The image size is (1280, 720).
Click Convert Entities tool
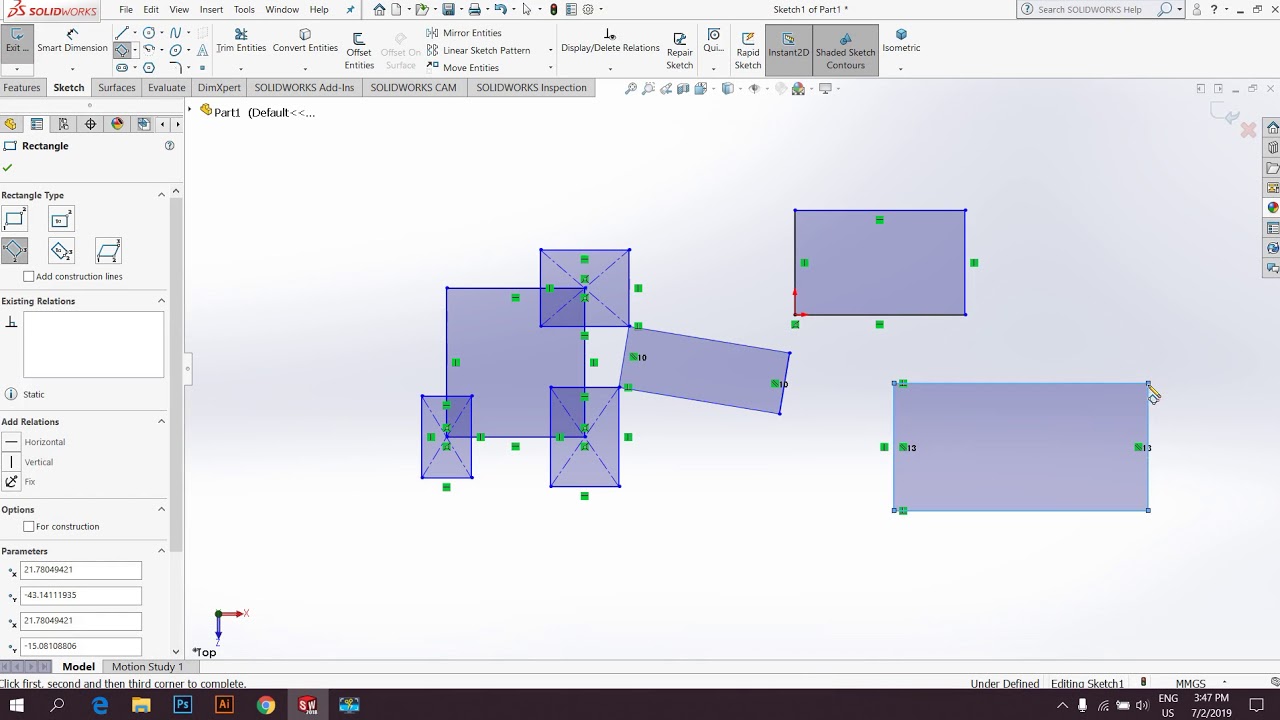coord(305,41)
